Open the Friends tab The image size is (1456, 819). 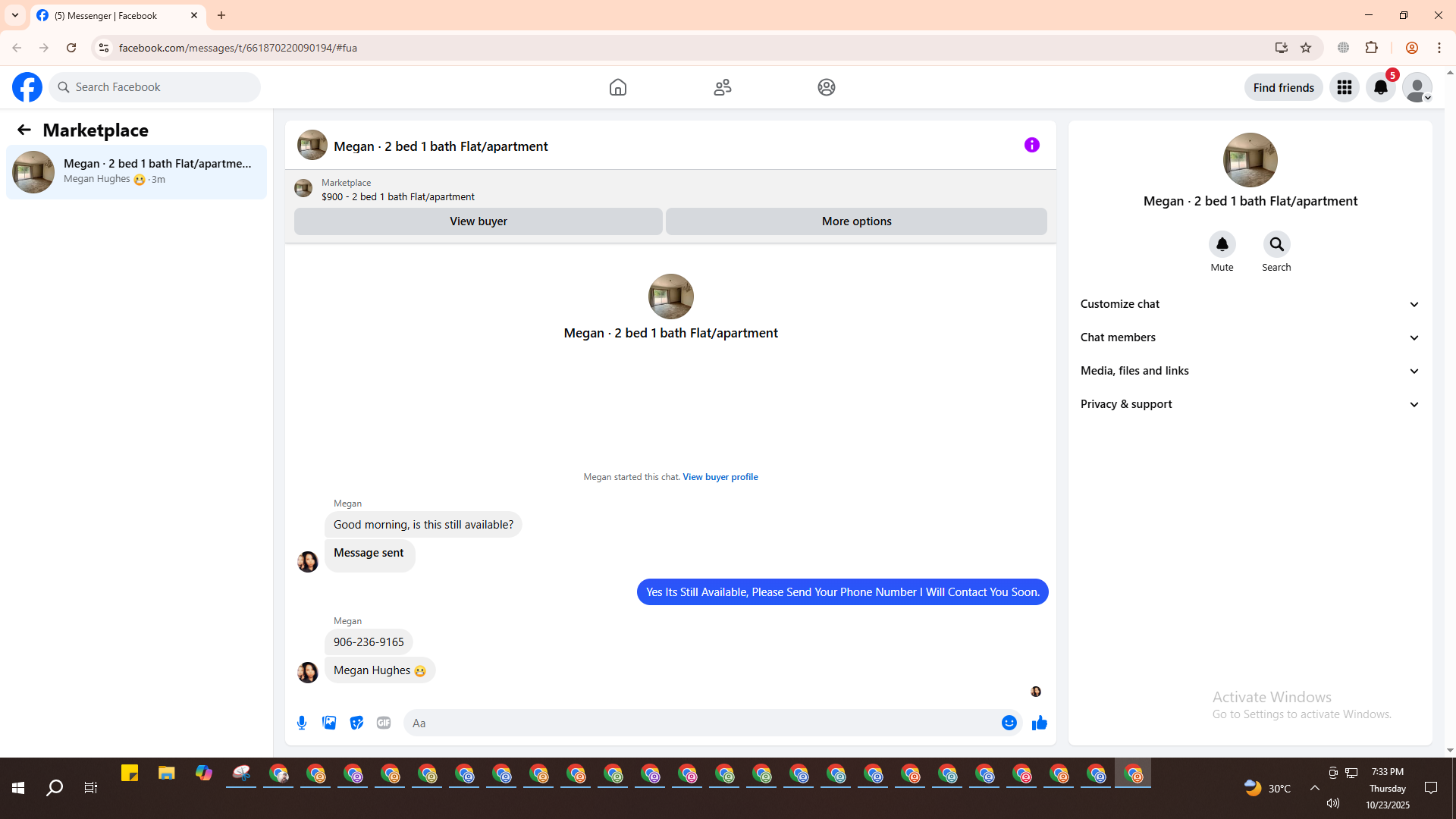click(x=722, y=87)
